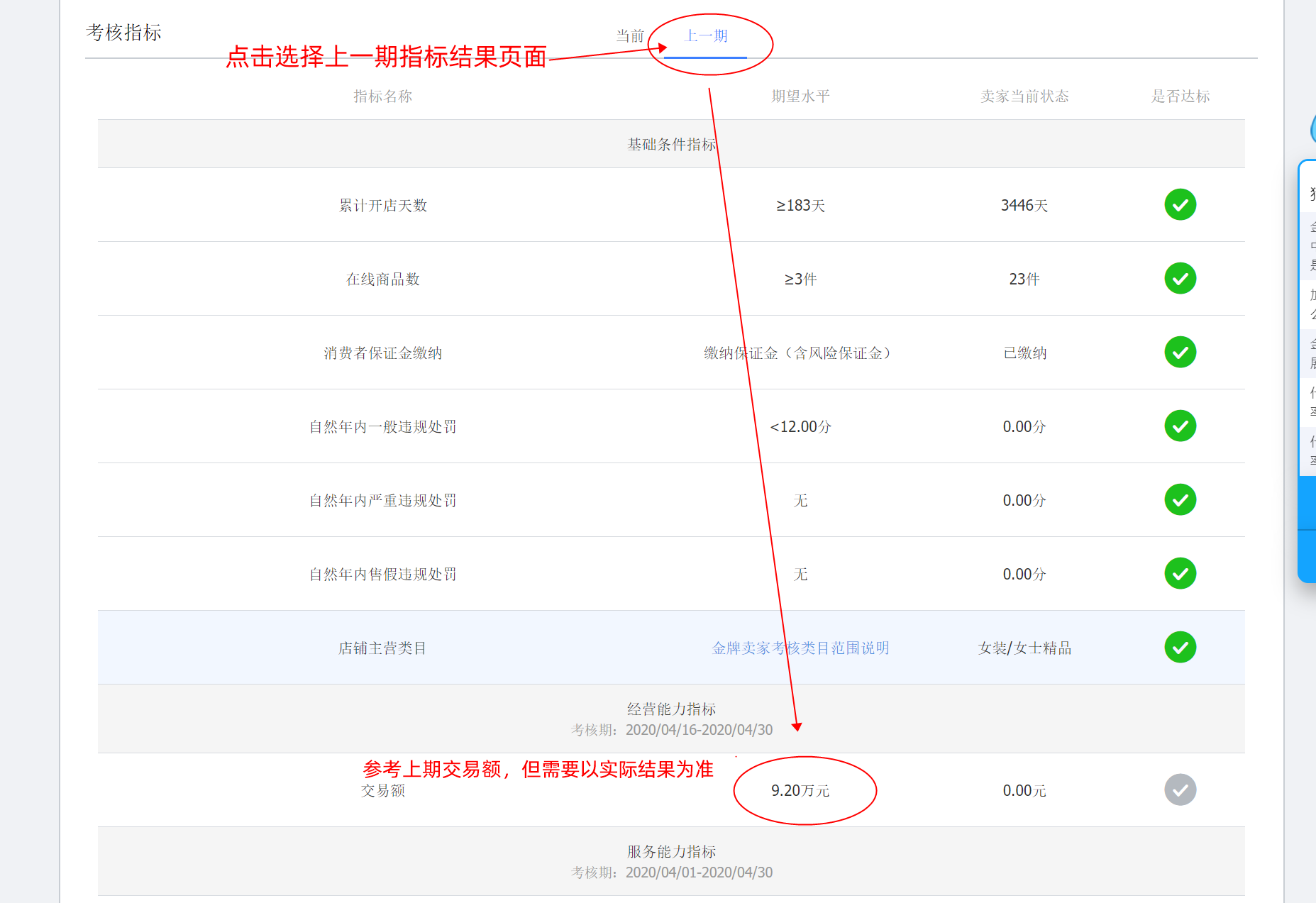Screen dimensions: 1316x903
Task: Click green check for 在线商品数
Action: (1180, 279)
